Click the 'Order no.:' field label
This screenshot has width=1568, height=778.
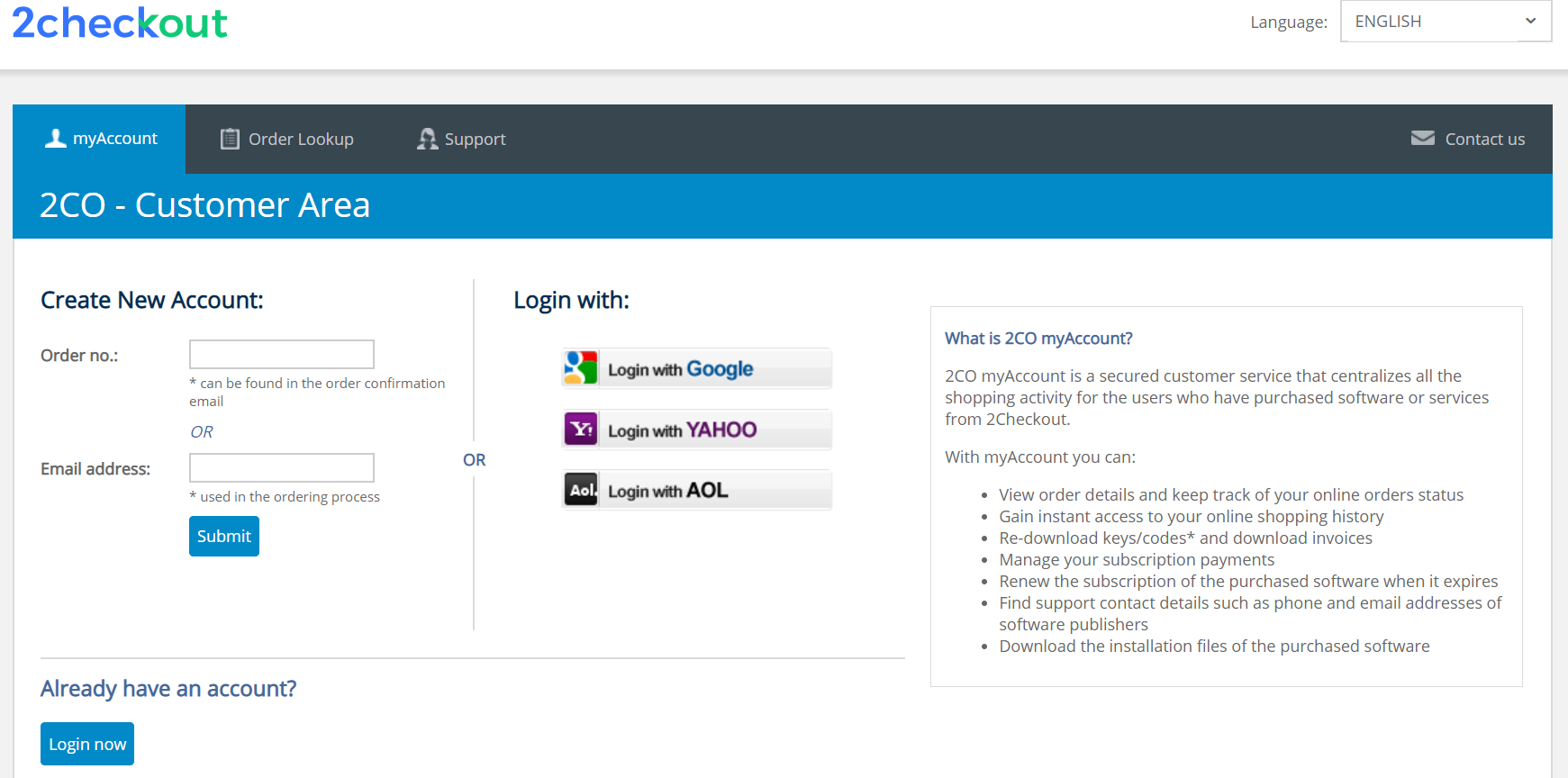(x=79, y=356)
